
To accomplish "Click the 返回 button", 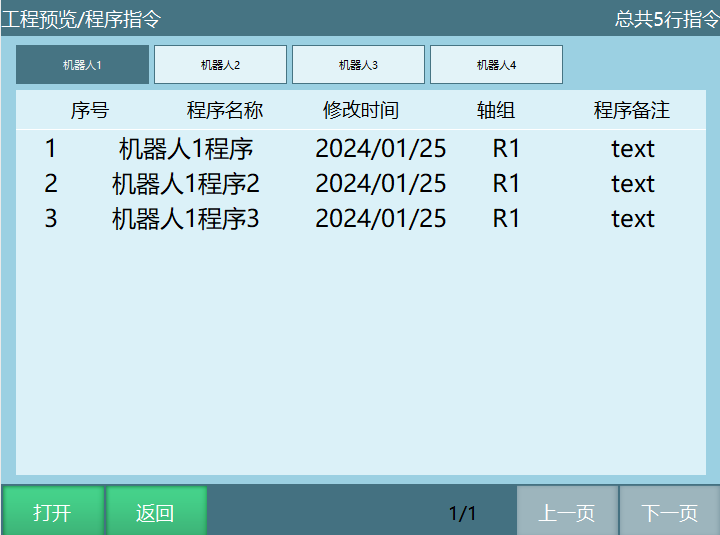I will [156, 512].
